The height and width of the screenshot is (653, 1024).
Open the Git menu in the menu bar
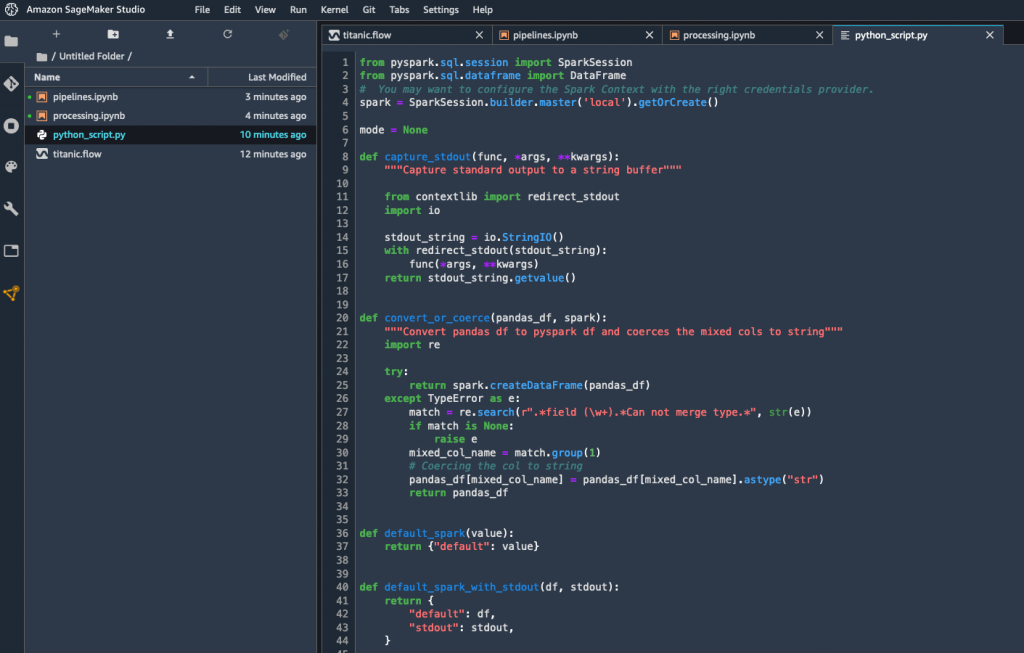pos(369,10)
